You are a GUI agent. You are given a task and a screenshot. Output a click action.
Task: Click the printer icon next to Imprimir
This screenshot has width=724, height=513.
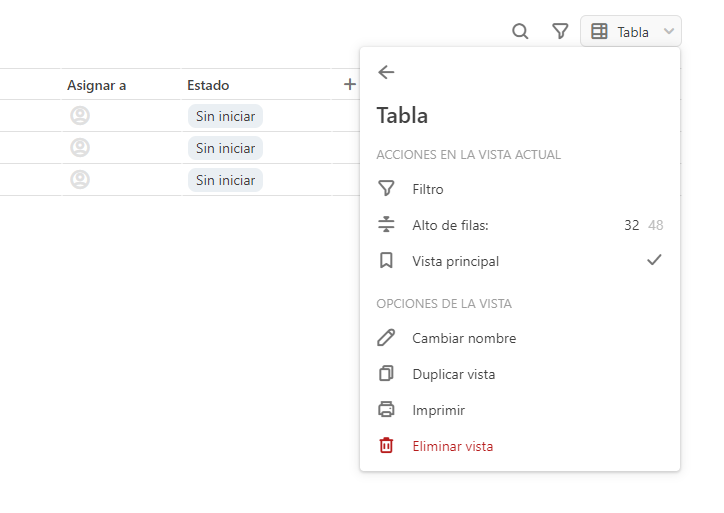point(386,410)
